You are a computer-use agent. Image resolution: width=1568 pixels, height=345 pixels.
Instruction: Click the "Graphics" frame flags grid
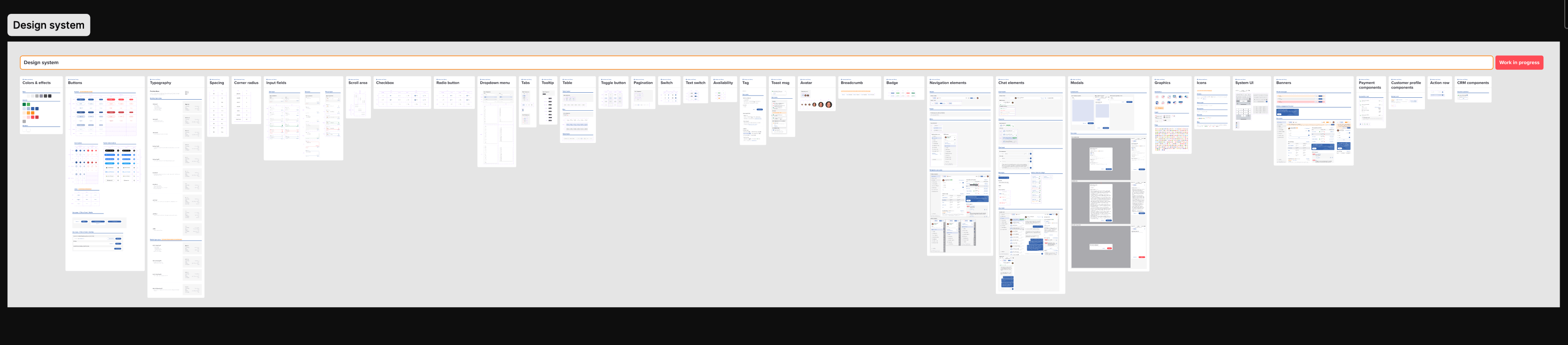1171,139
